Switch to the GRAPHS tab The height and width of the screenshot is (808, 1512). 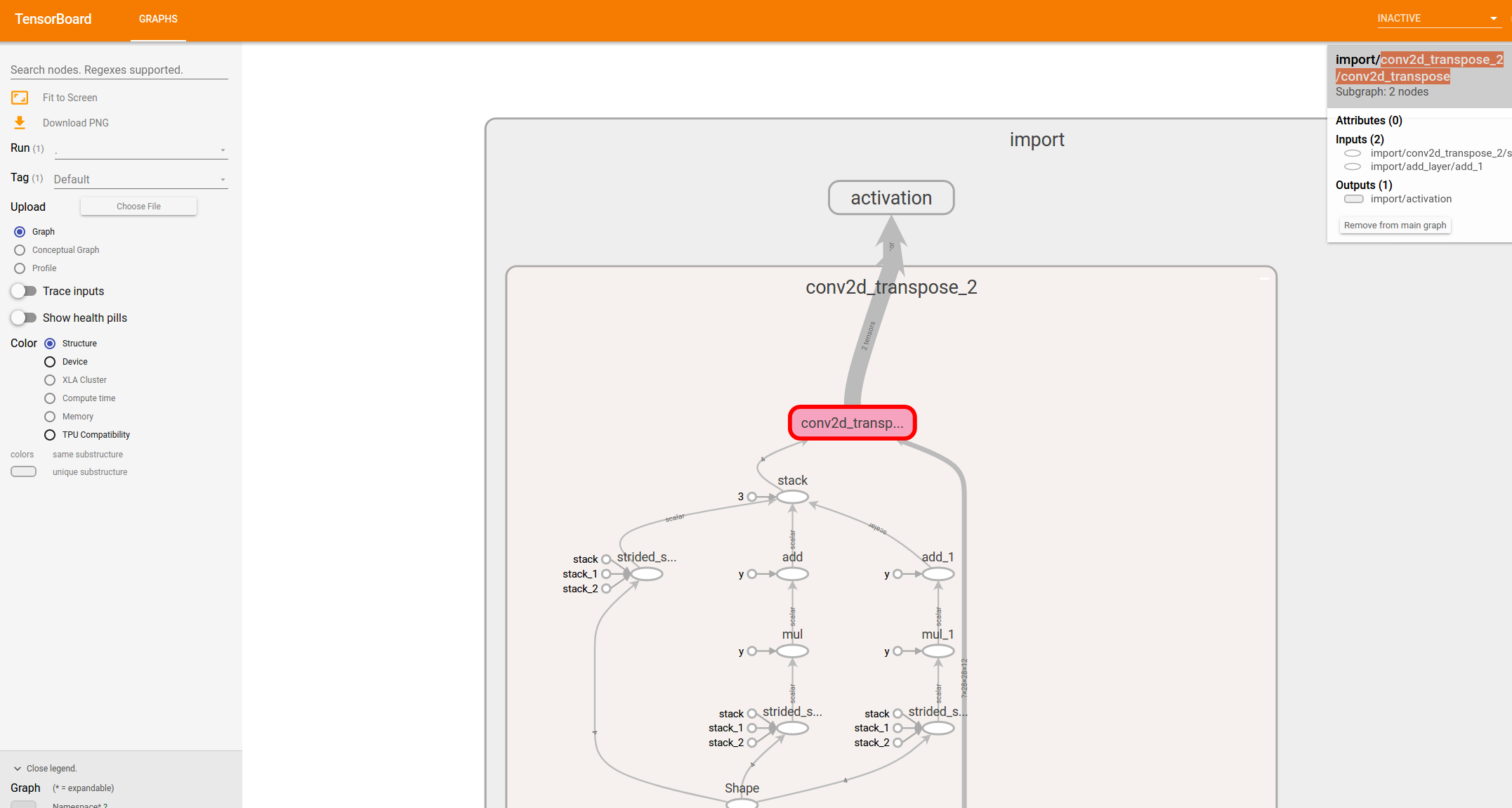click(158, 19)
